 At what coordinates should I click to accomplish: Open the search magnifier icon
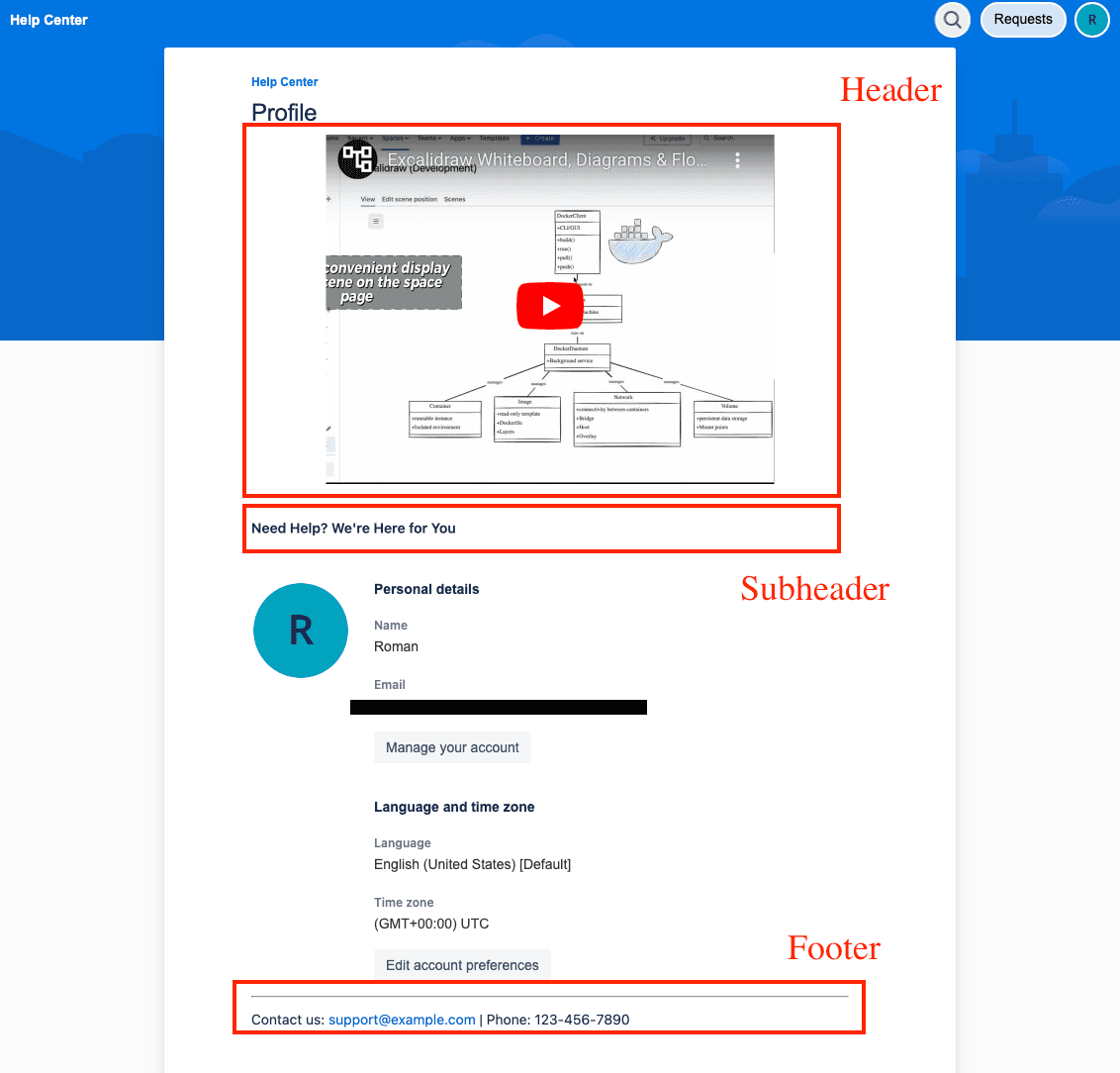952,20
